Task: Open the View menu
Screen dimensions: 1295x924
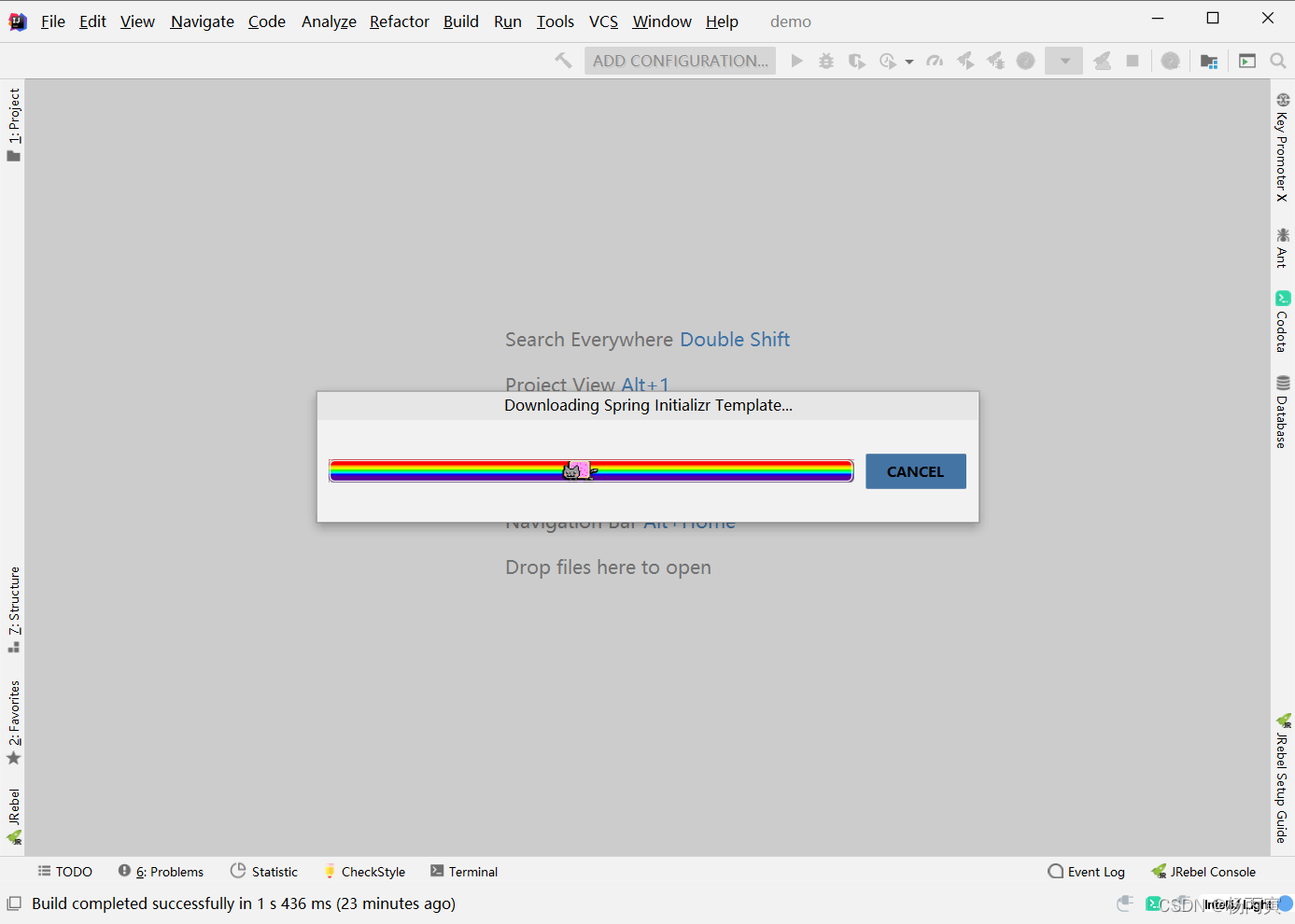Action: click(137, 21)
